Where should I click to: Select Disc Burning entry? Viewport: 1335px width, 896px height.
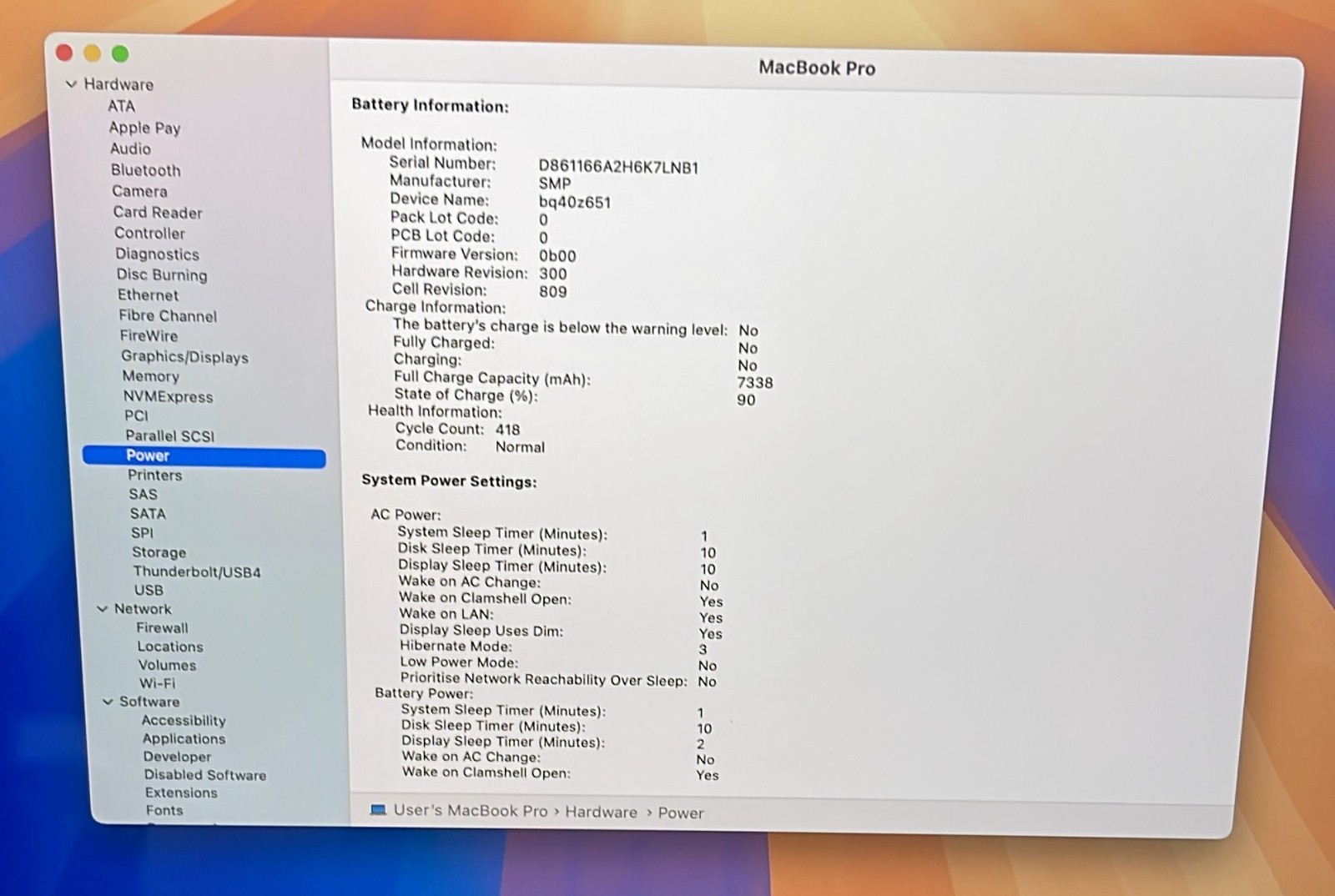(x=162, y=275)
